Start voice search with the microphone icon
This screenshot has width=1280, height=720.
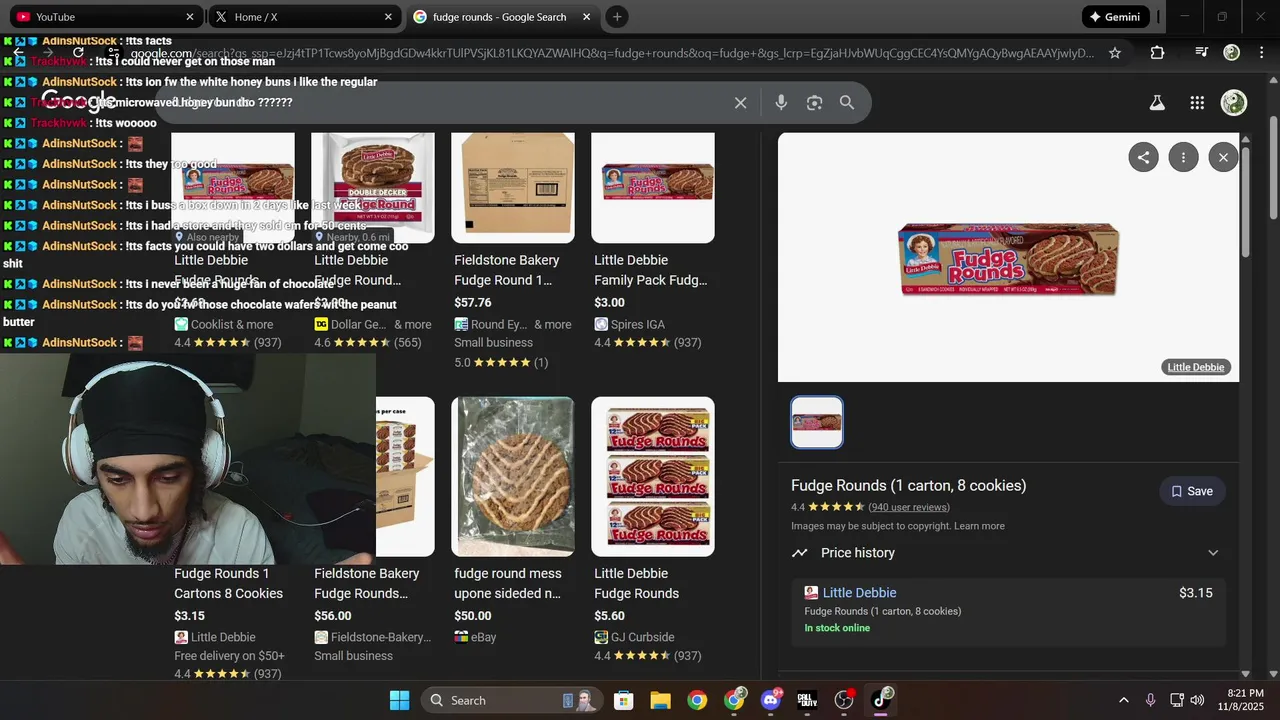tap(781, 102)
